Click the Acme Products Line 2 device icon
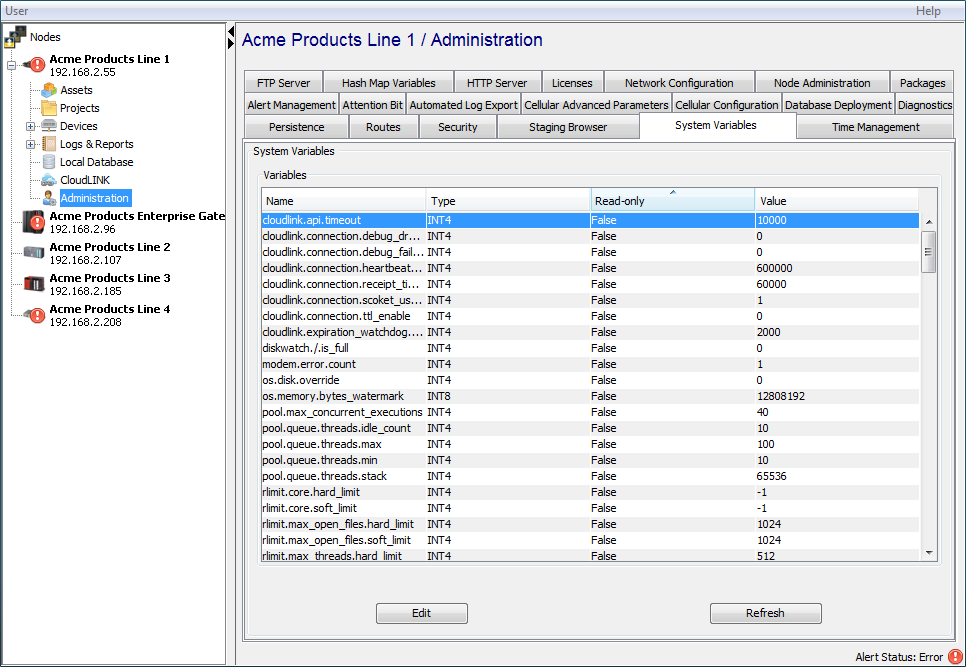This screenshot has height=667, width=966. pyautogui.click(x=34, y=253)
